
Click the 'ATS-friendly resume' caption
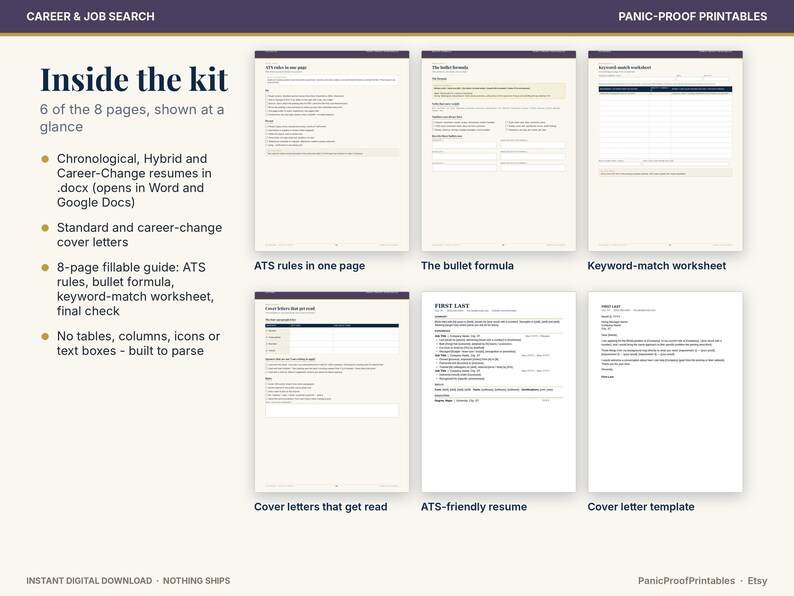click(x=473, y=507)
